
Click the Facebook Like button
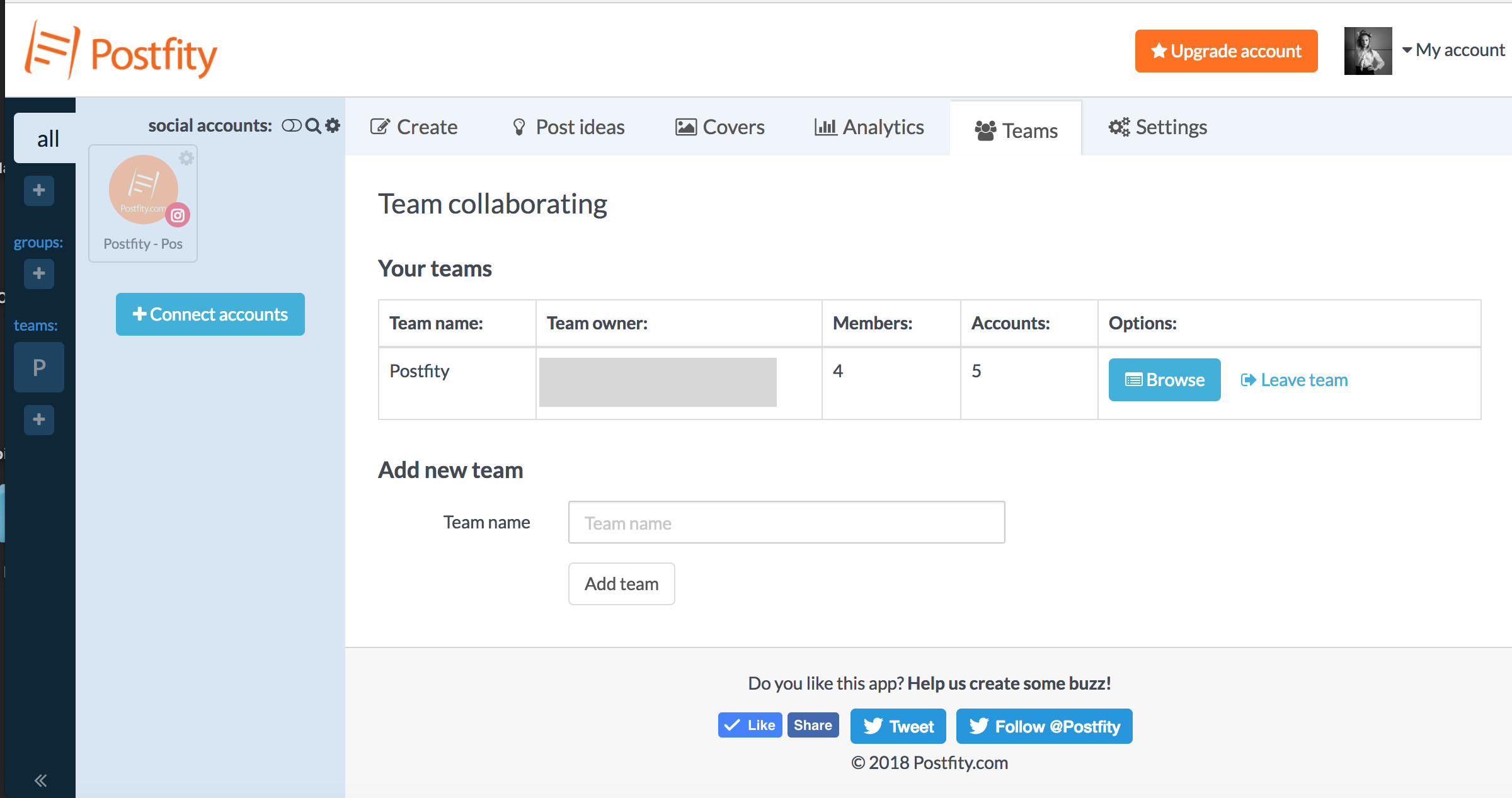pyautogui.click(x=750, y=725)
